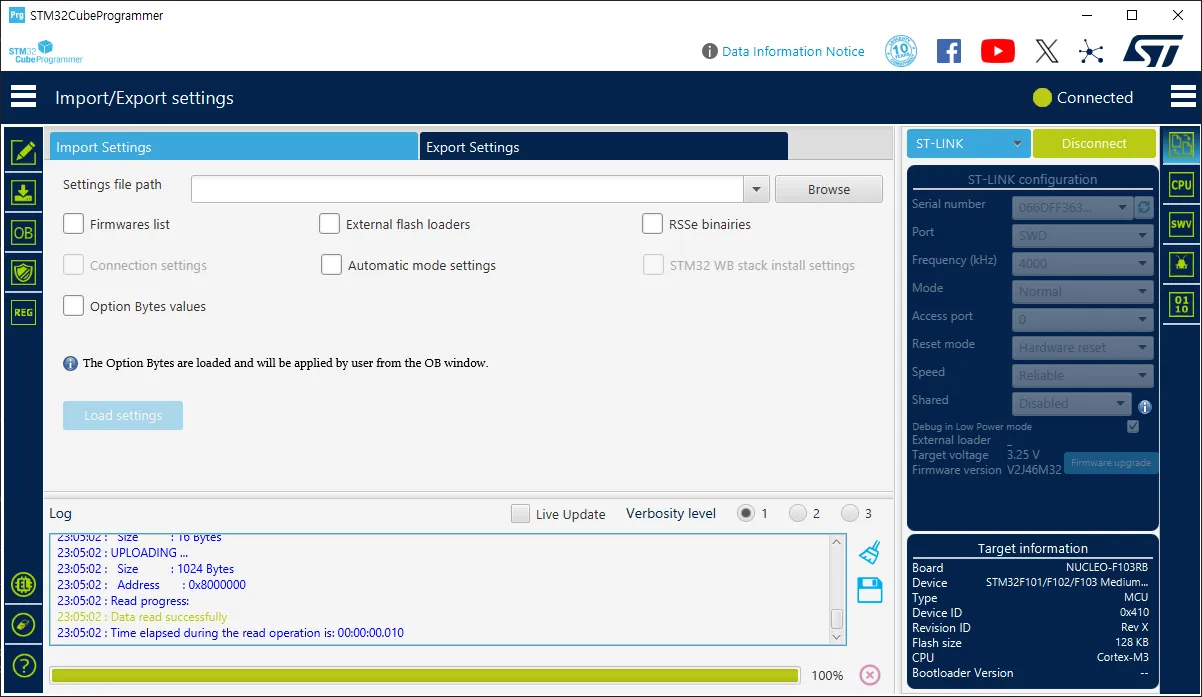Open the Shared Disabled dropdown
1202x697 pixels.
point(1072,404)
